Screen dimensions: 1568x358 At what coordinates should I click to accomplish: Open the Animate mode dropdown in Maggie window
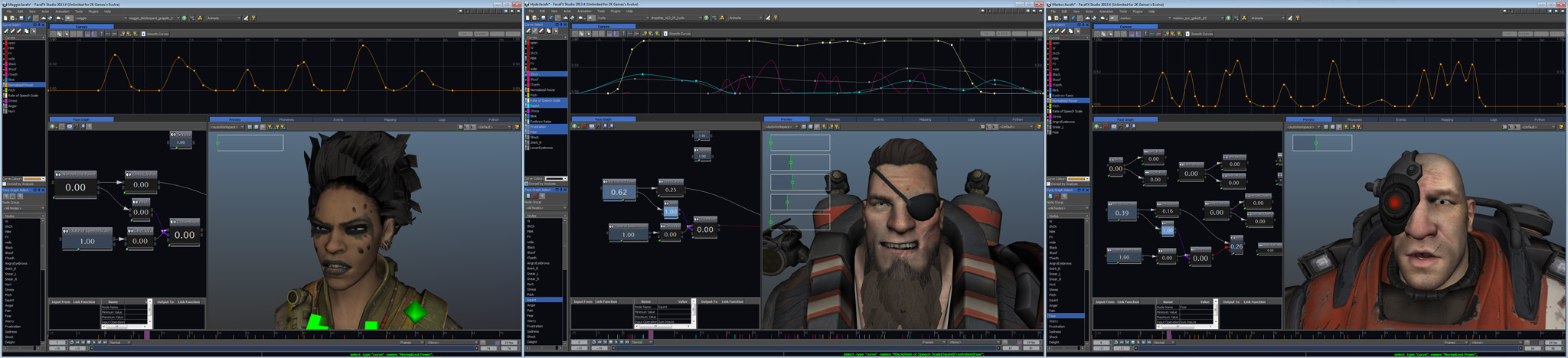[x=224, y=18]
